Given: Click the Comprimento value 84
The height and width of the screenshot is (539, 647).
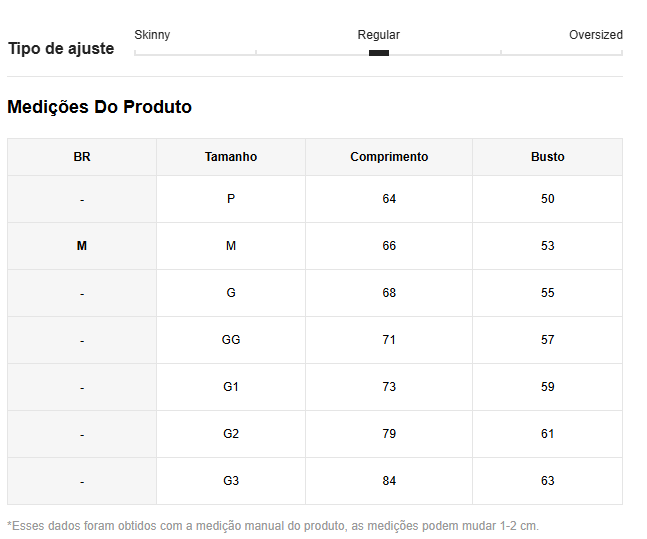Looking at the screenshot, I should point(389,481).
